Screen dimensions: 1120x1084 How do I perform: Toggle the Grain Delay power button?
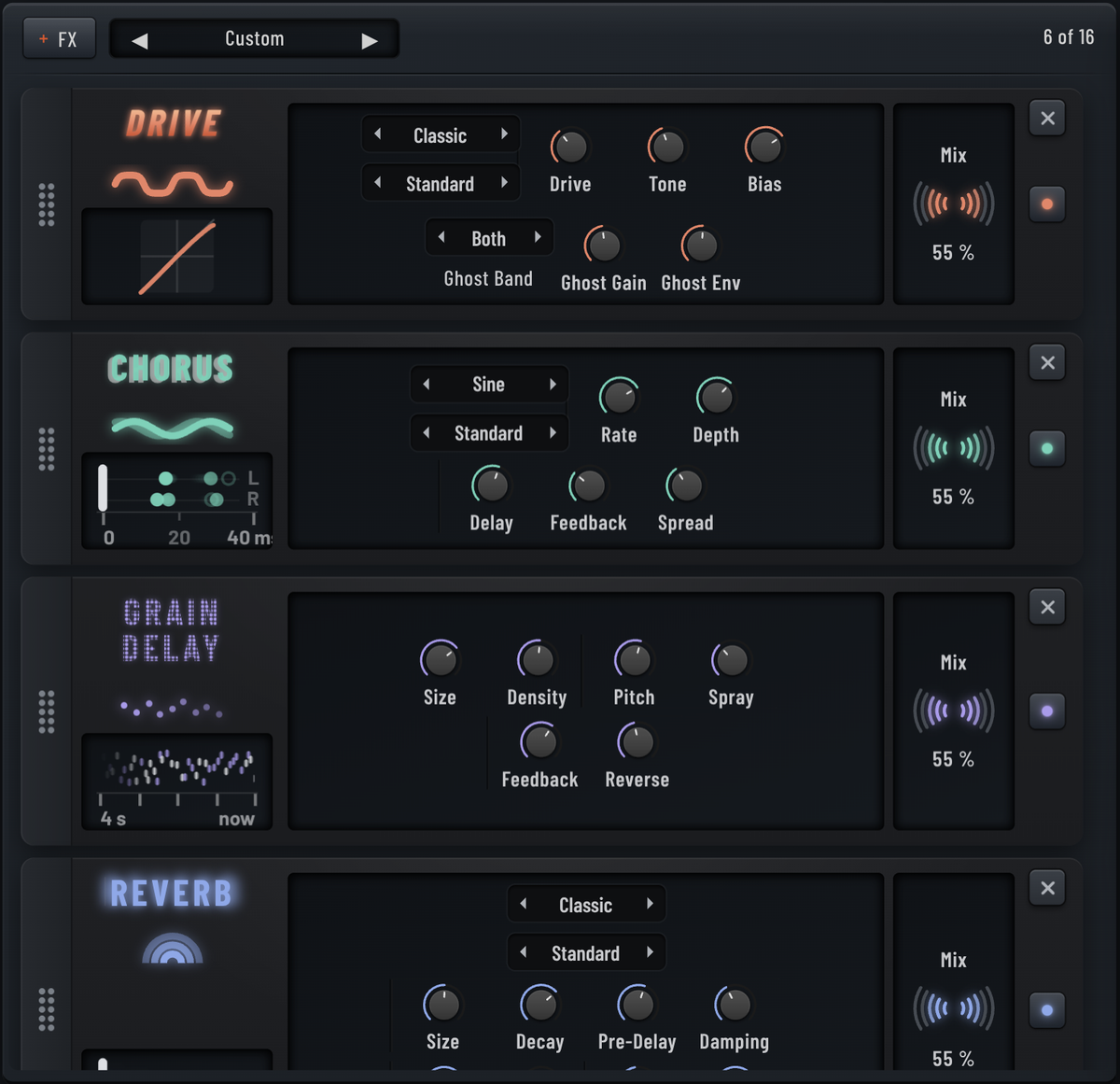[x=1047, y=711]
